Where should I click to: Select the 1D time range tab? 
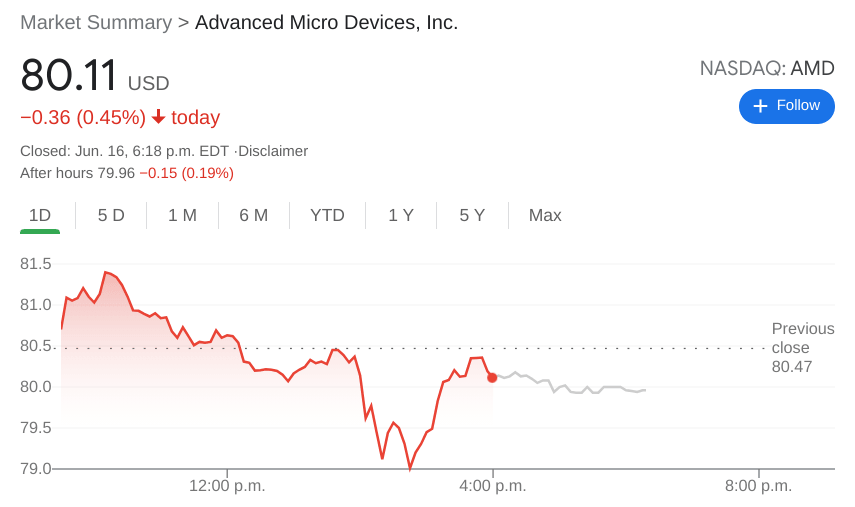(x=40, y=215)
